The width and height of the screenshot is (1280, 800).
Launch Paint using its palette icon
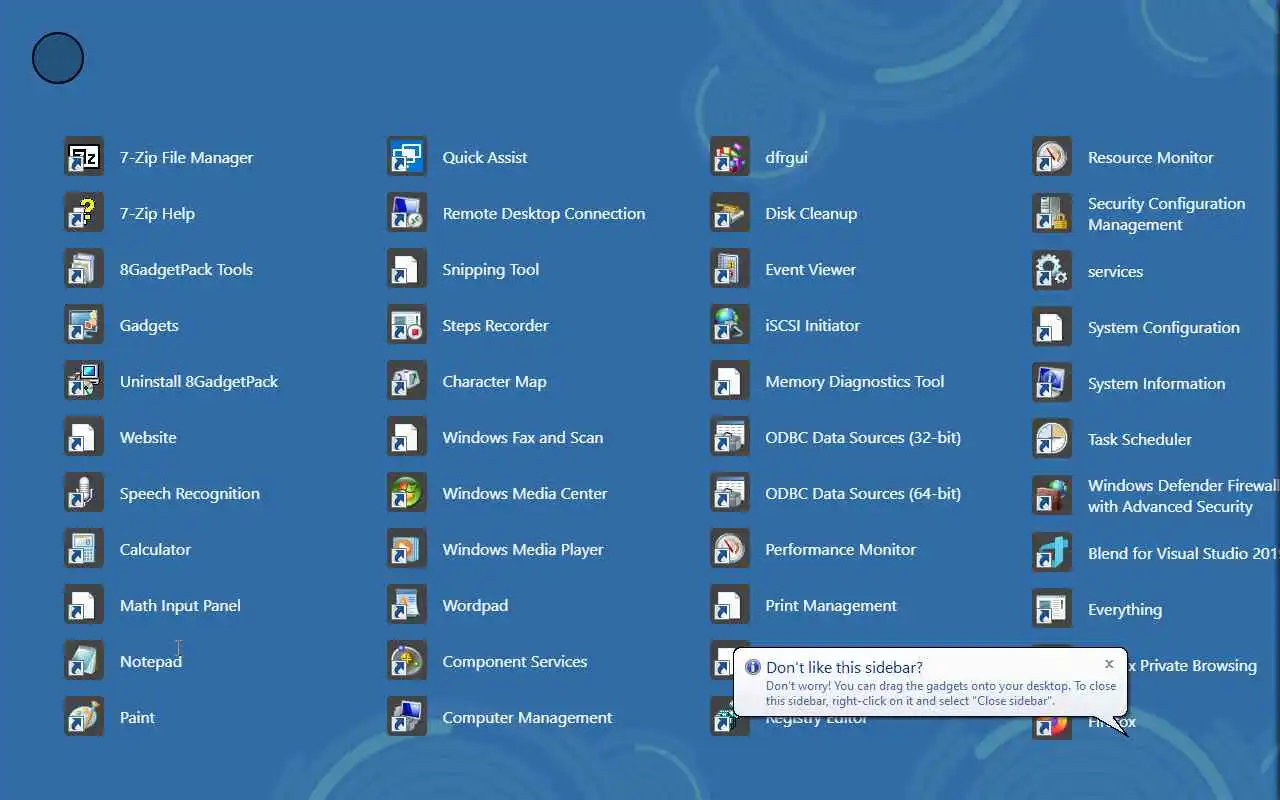pos(84,717)
